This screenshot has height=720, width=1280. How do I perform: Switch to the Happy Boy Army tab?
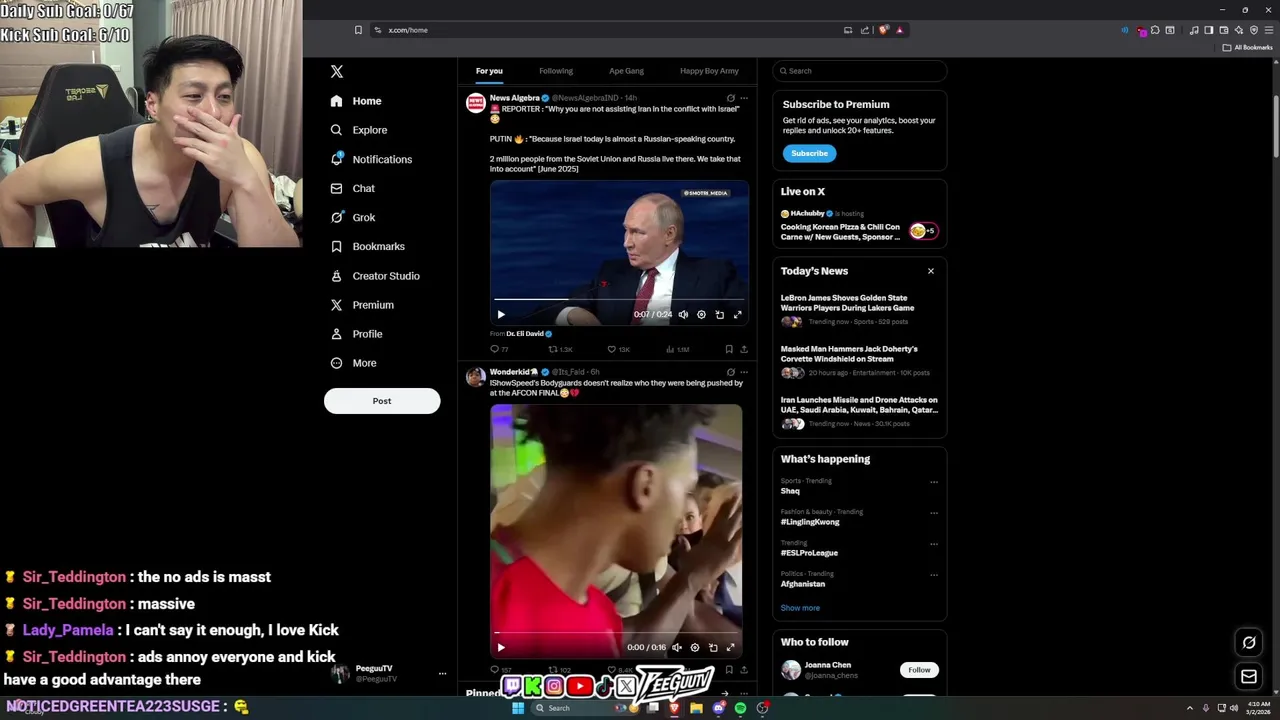coord(709,71)
